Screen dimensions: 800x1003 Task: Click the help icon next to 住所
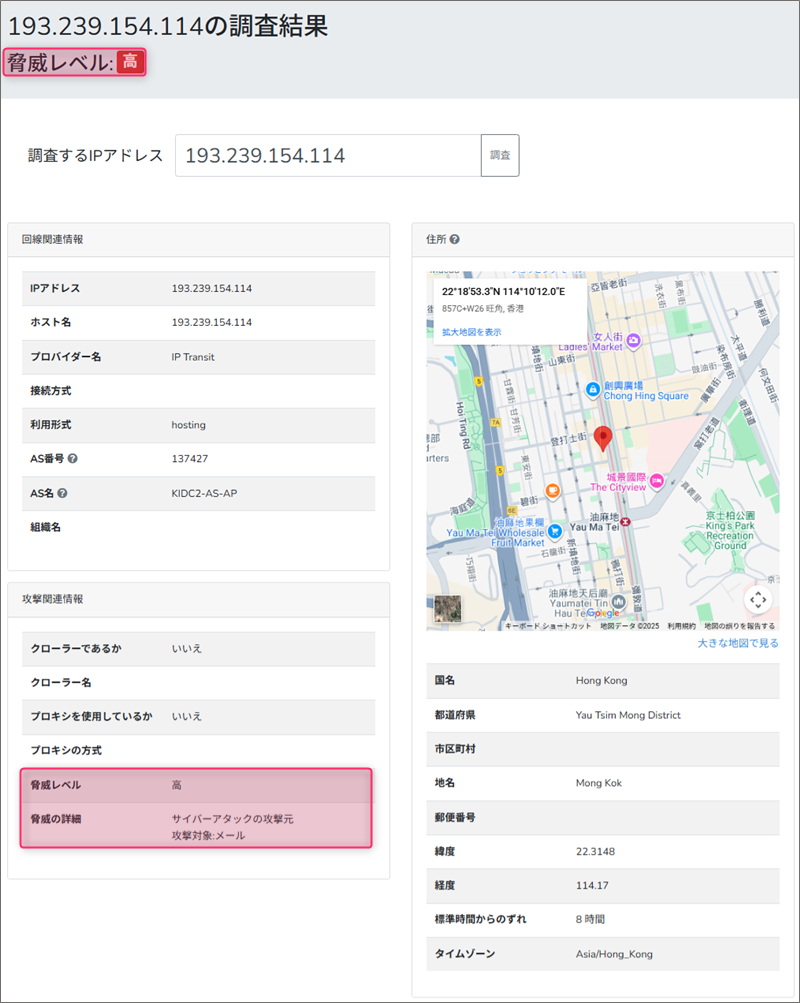[455, 240]
